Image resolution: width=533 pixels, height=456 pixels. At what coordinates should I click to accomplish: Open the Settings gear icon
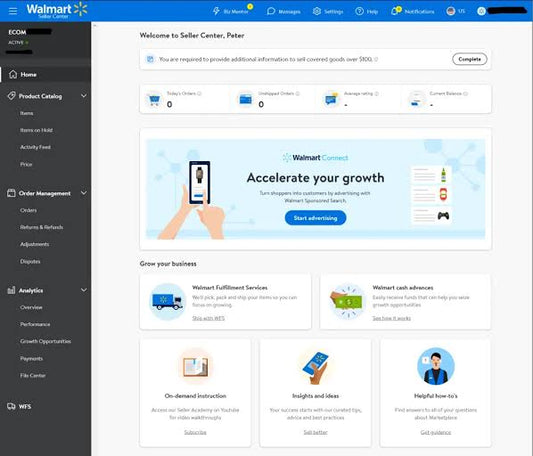pyautogui.click(x=317, y=11)
